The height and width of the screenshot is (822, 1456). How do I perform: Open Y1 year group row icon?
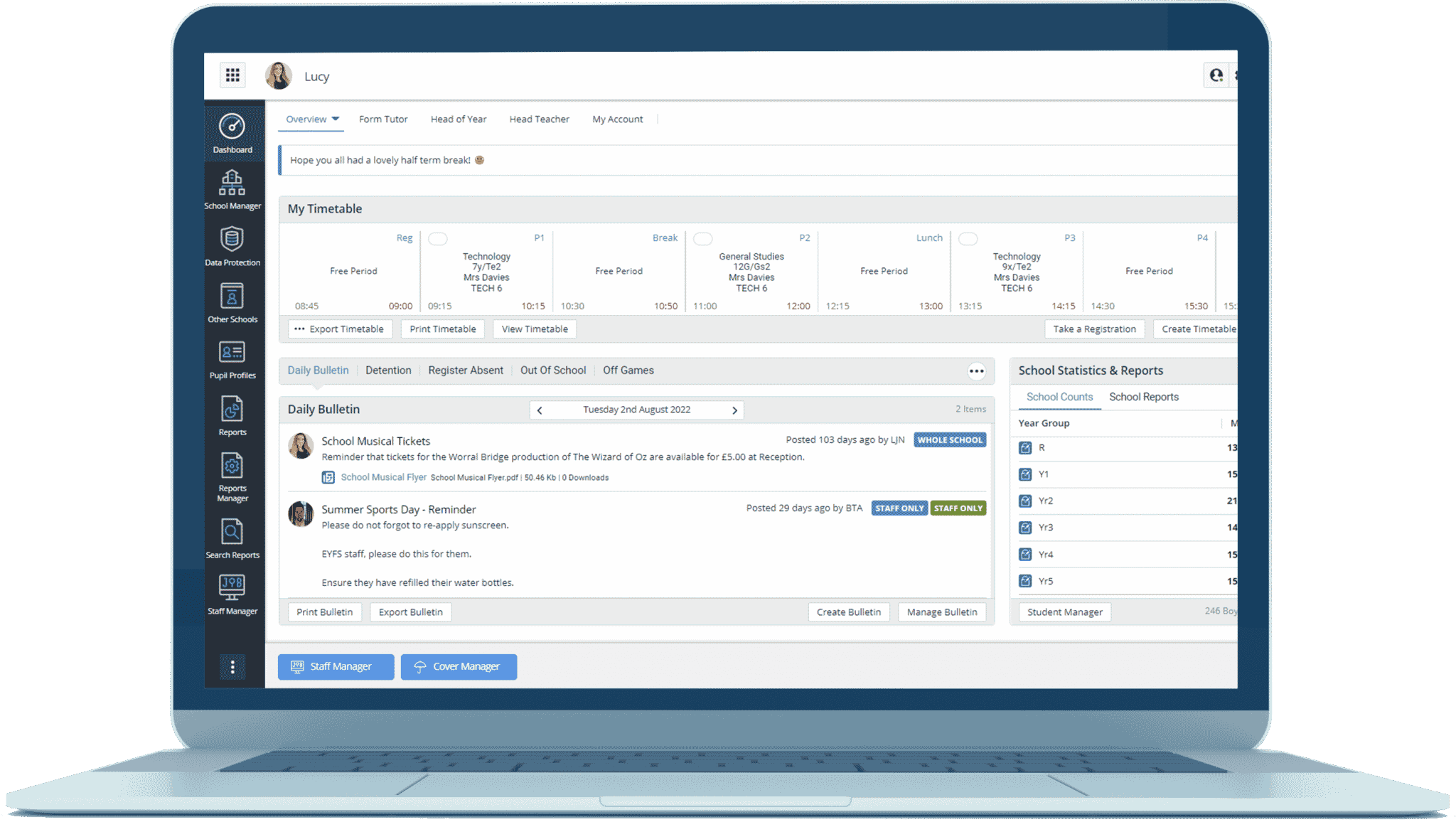1025,474
